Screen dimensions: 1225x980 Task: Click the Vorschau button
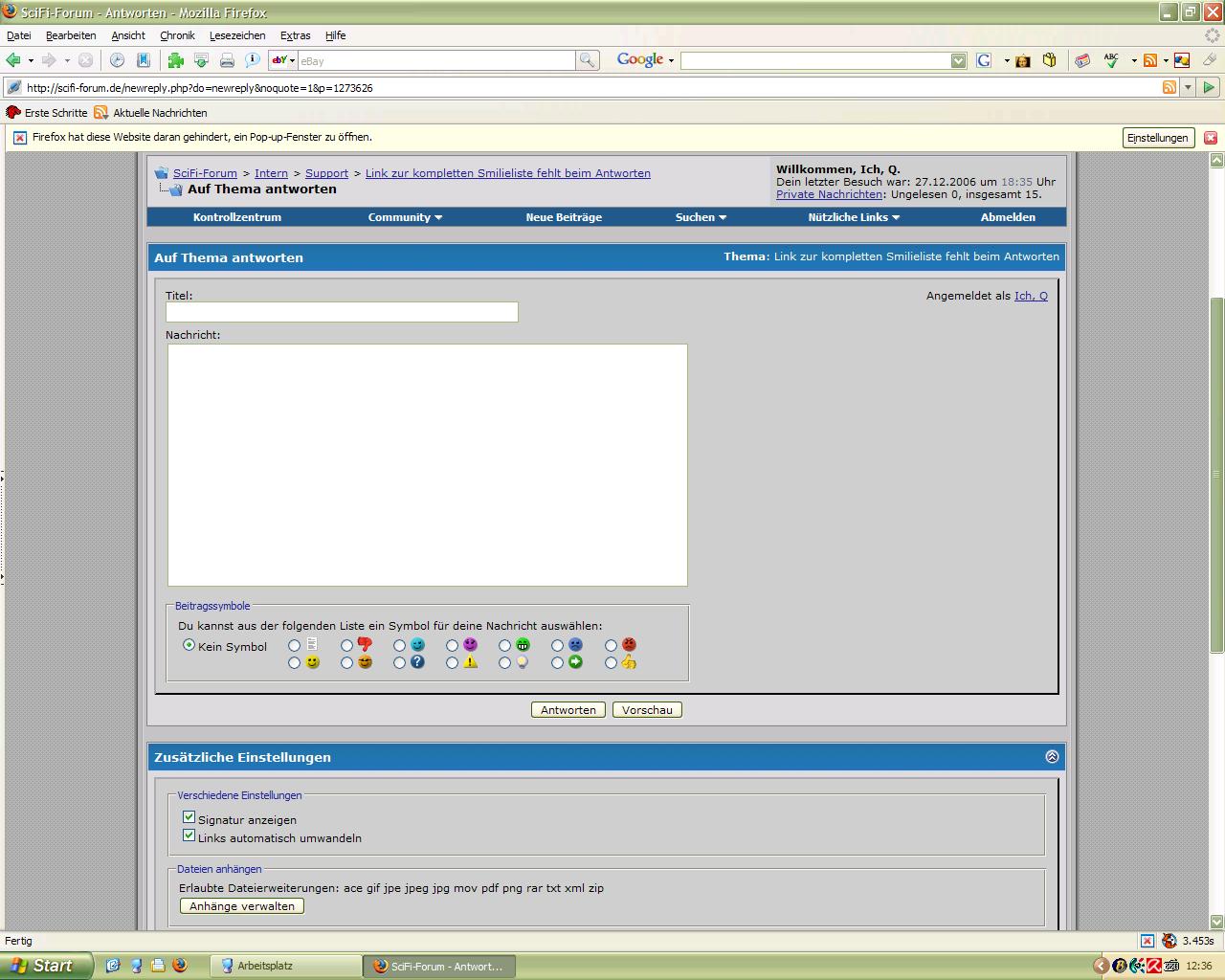coord(647,710)
